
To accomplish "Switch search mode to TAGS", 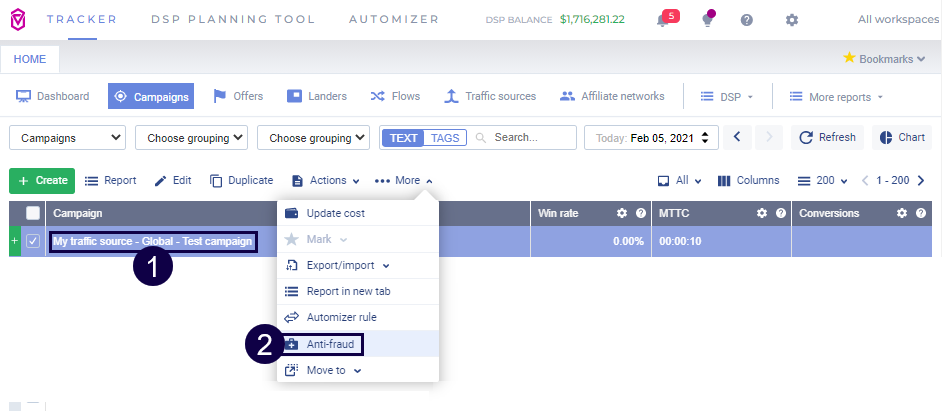I will 445,138.
